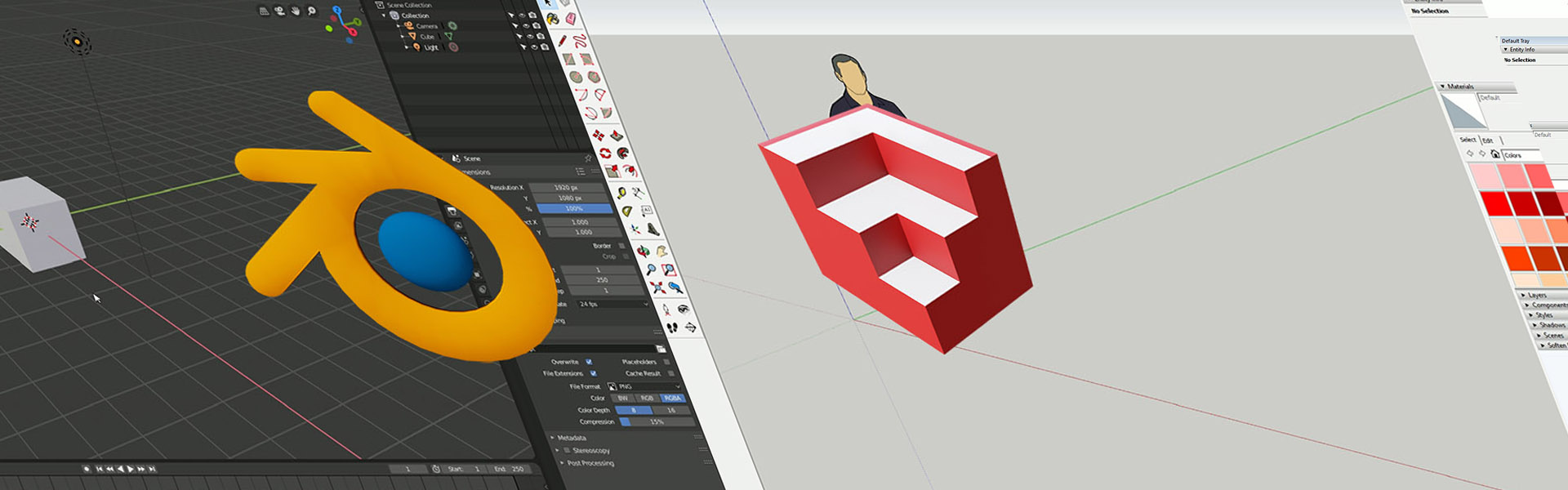Select the SketchUp Zoom Window tool
Screen dimensions: 1568x490
click(x=669, y=269)
